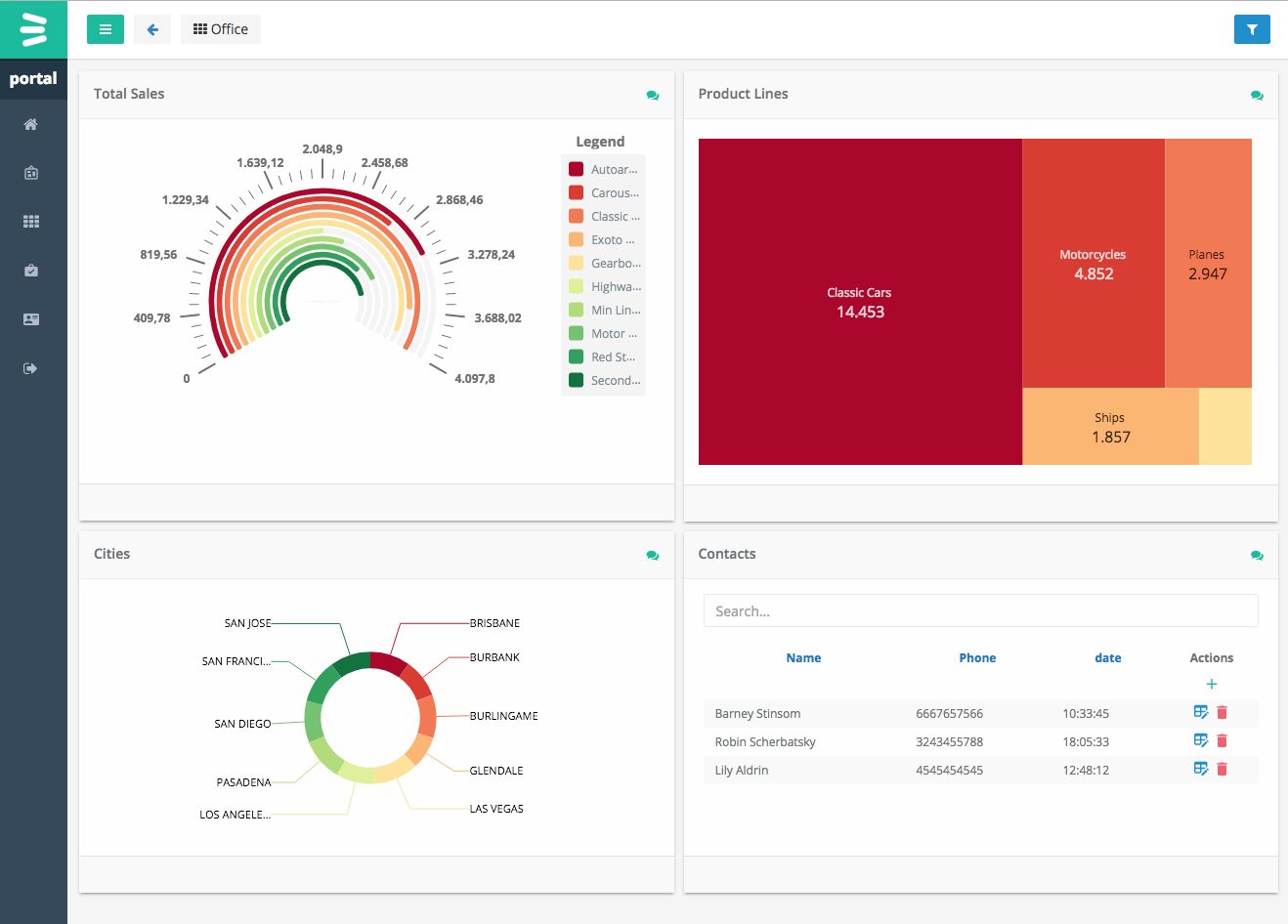
Task: Sort contacts by the Name column
Action: (803, 657)
